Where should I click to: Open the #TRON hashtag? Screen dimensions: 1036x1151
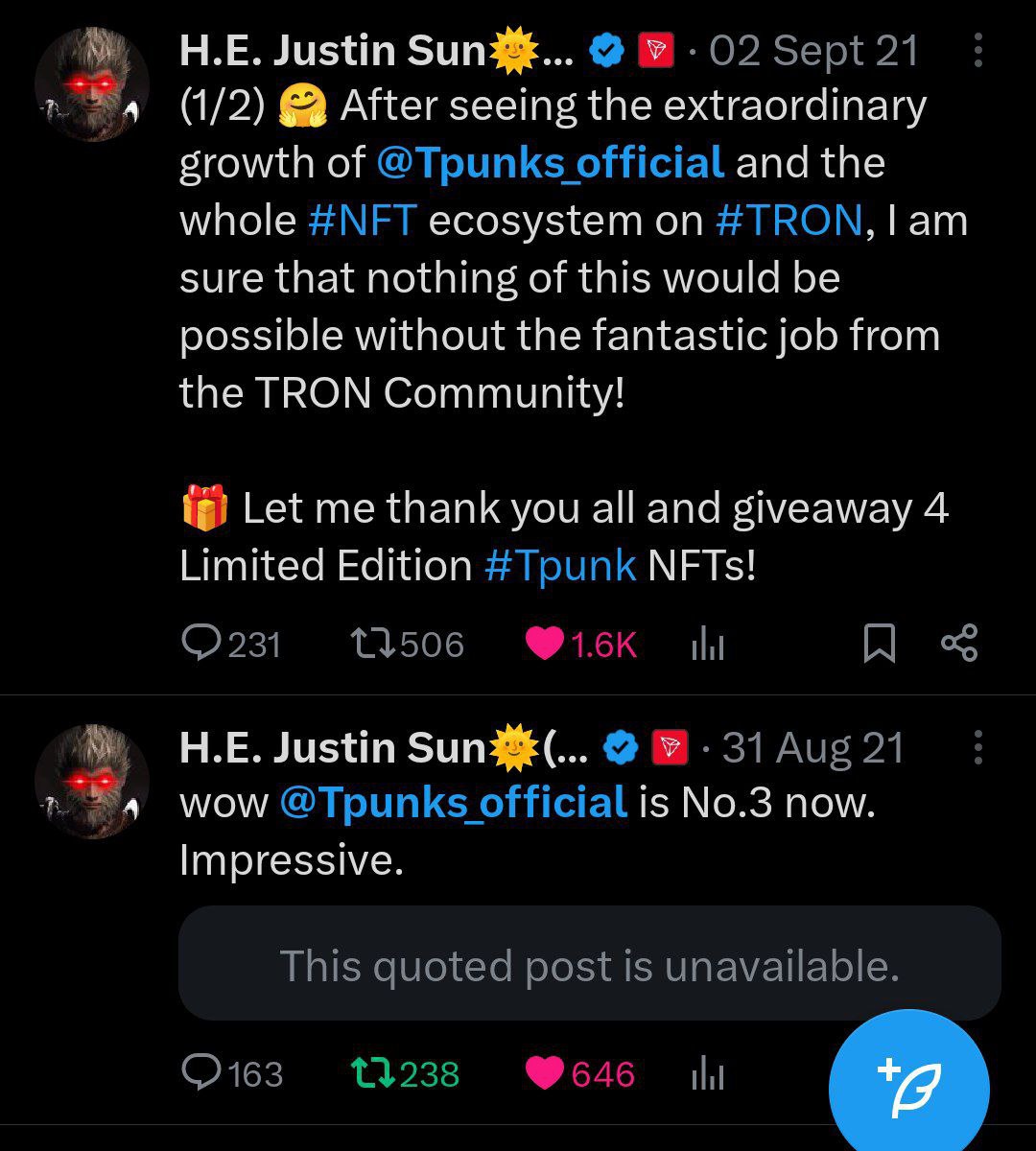click(789, 221)
